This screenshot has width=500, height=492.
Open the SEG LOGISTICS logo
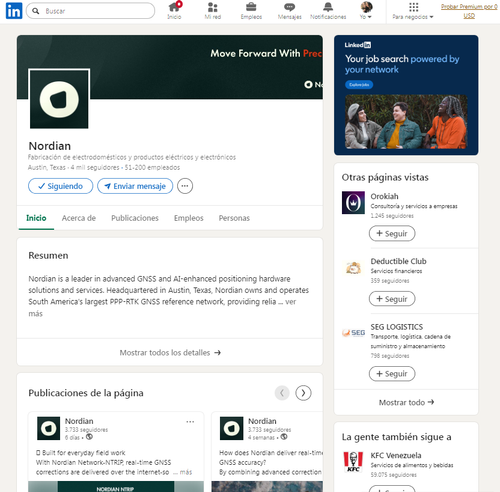[353, 333]
